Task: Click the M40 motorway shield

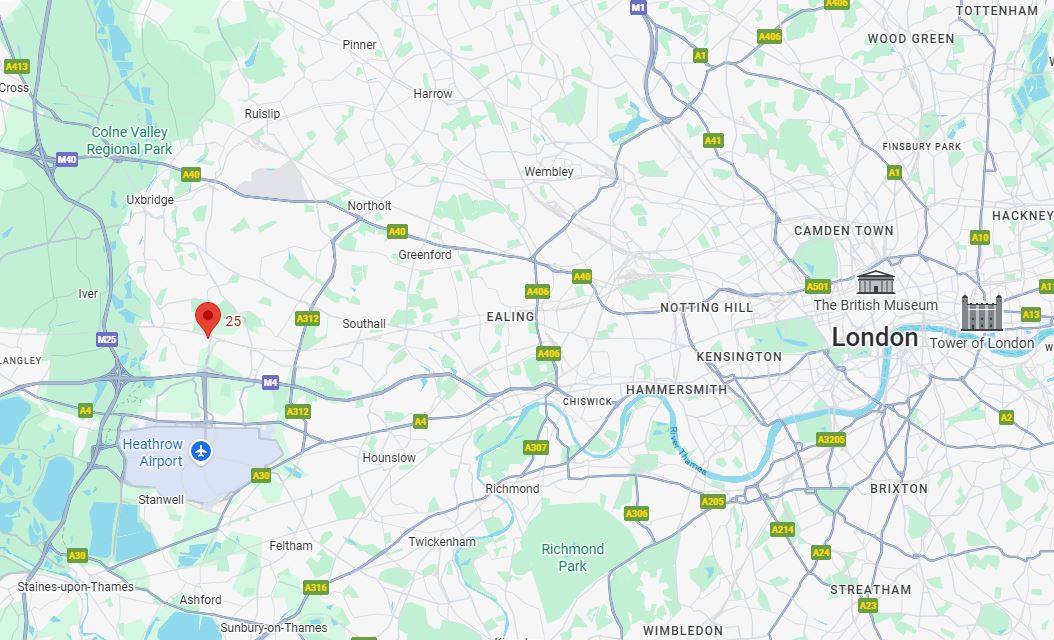Action: coord(67,159)
